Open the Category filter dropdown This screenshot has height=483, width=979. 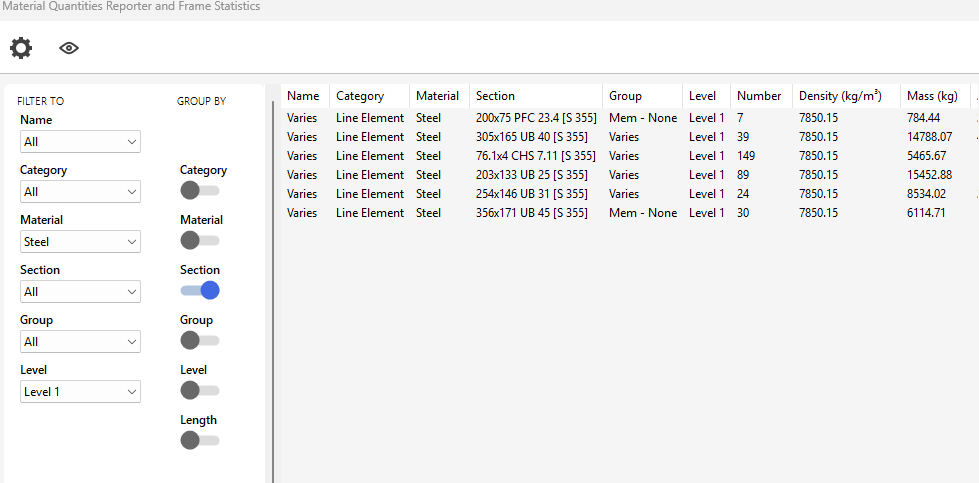coord(81,192)
